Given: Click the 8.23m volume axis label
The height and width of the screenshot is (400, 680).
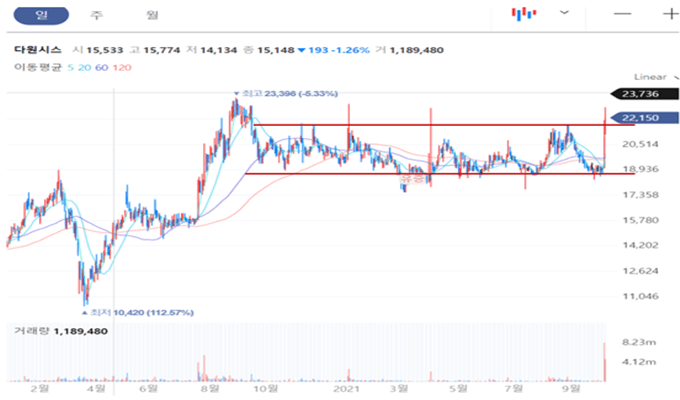Looking at the screenshot, I should (x=639, y=342).
